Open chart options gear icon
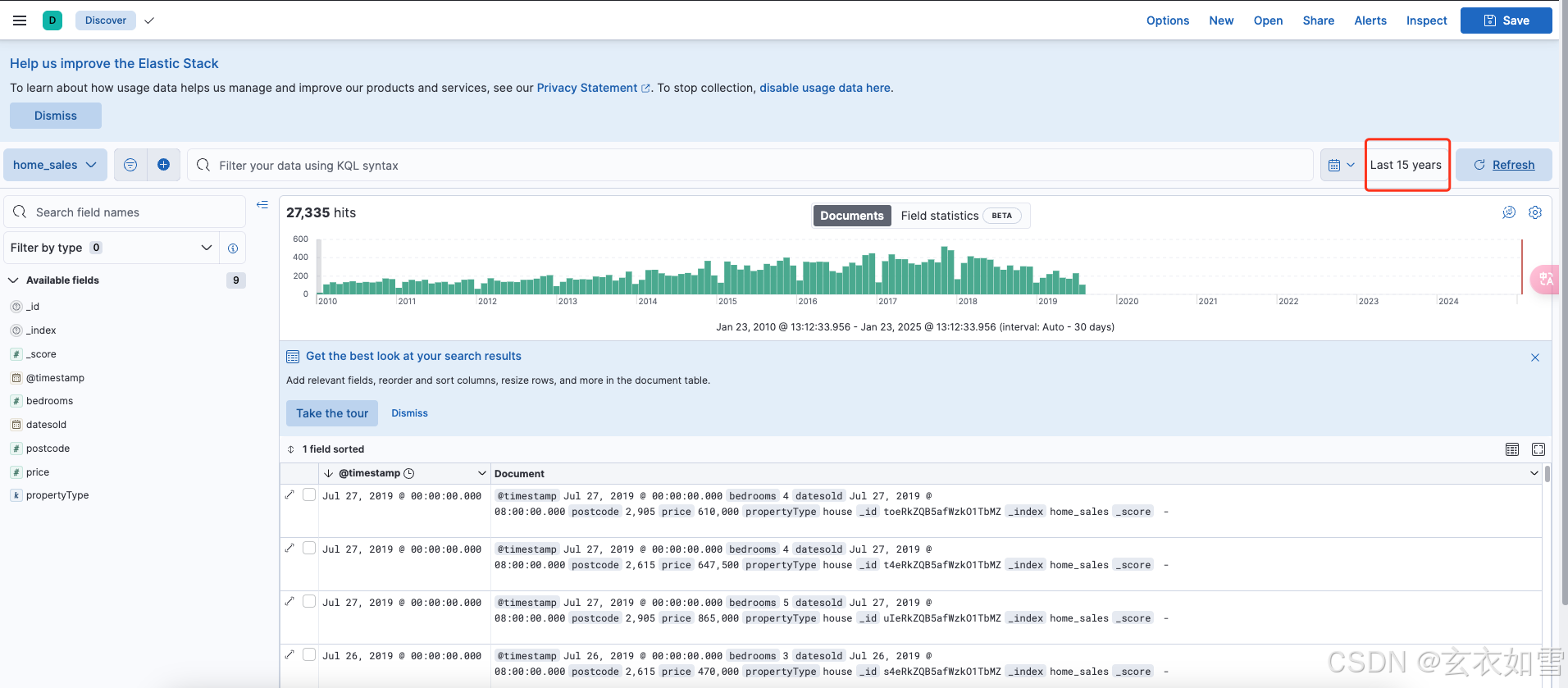1568x688 pixels. click(1535, 212)
